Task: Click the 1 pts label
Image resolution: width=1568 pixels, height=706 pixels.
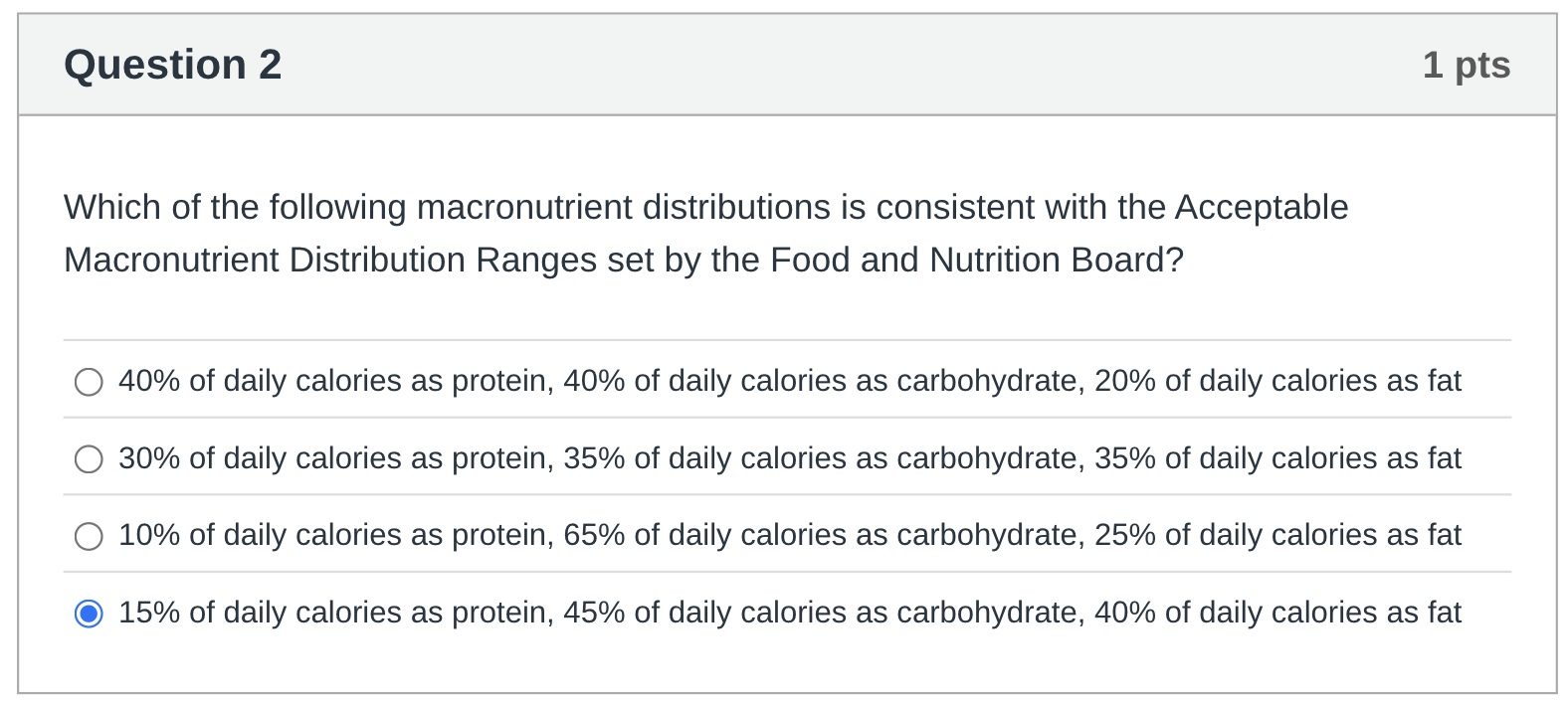Action: coord(1469,64)
